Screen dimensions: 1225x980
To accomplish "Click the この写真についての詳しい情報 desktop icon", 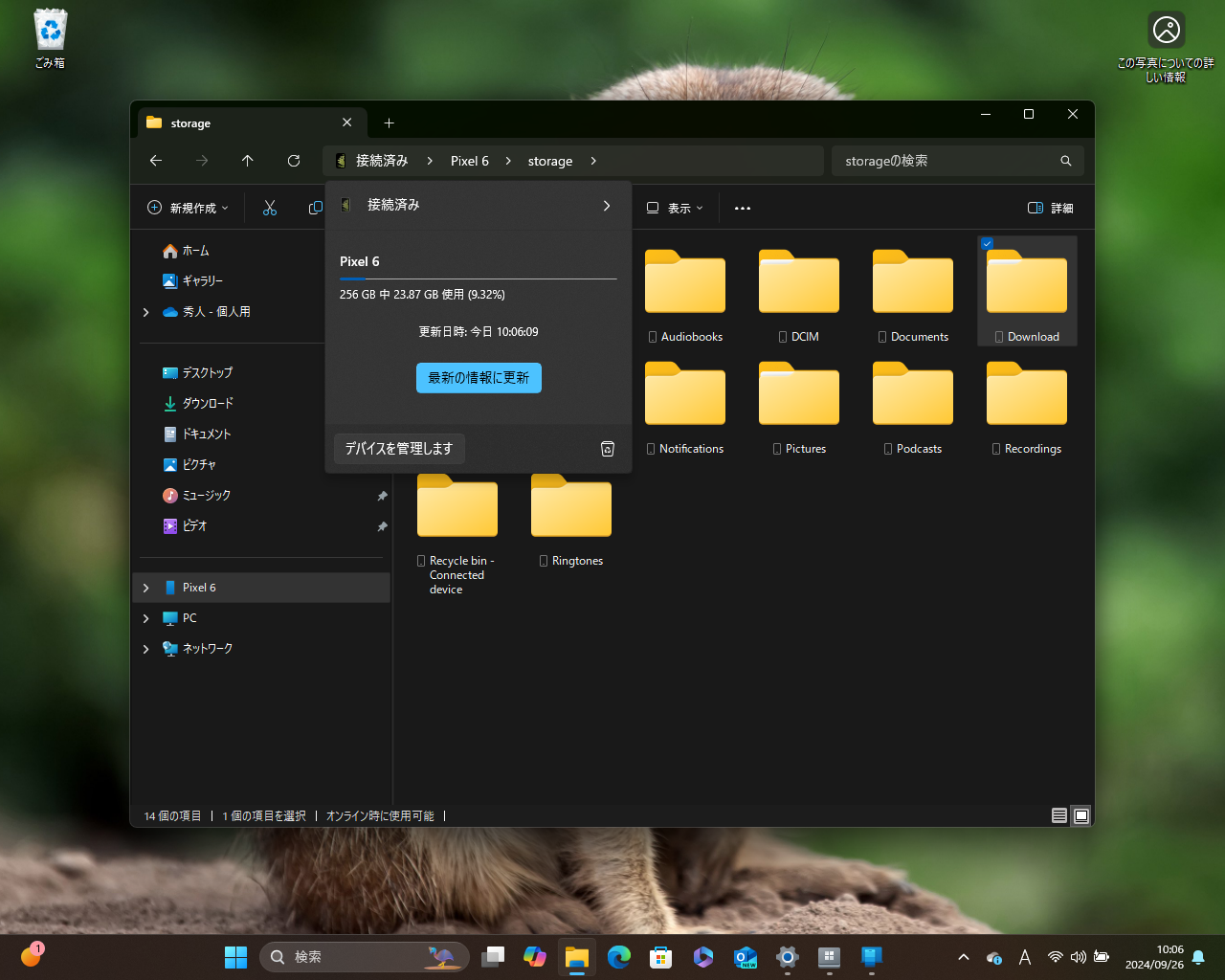I will click(x=1166, y=48).
